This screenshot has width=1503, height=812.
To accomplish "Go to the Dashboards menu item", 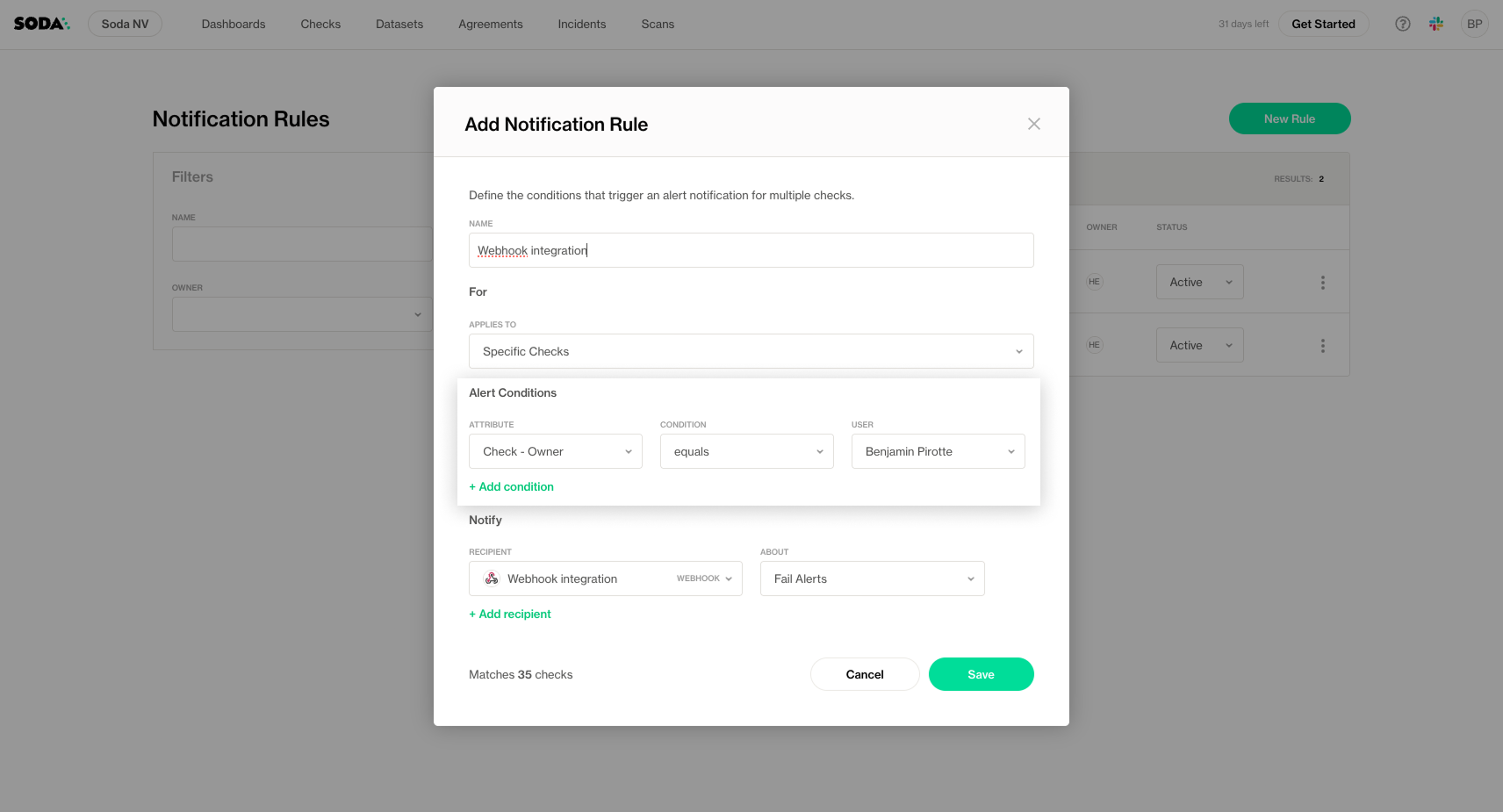I will (234, 24).
